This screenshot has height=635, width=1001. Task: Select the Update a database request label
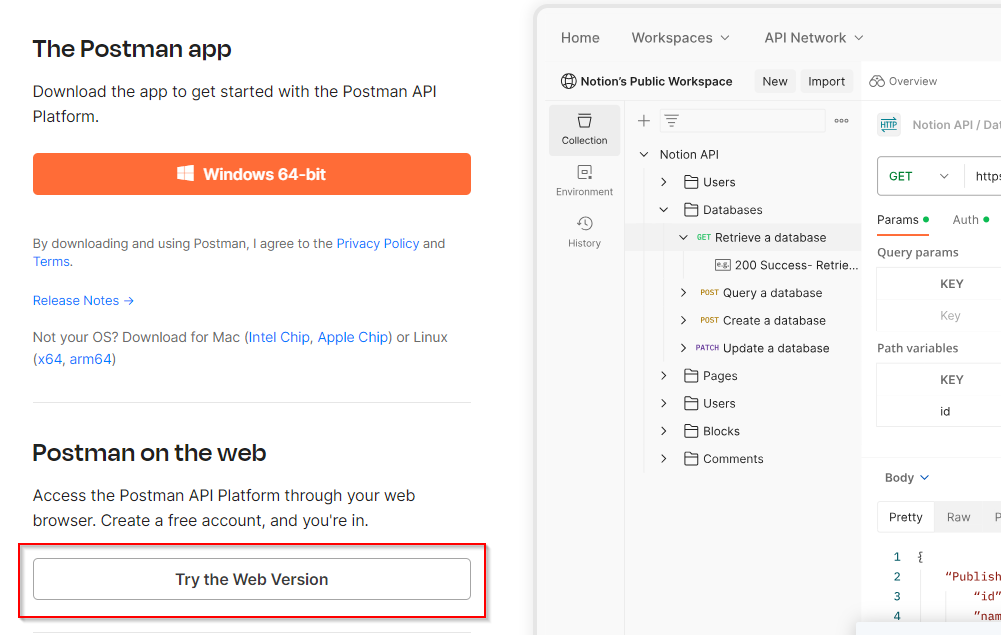tap(776, 348)
